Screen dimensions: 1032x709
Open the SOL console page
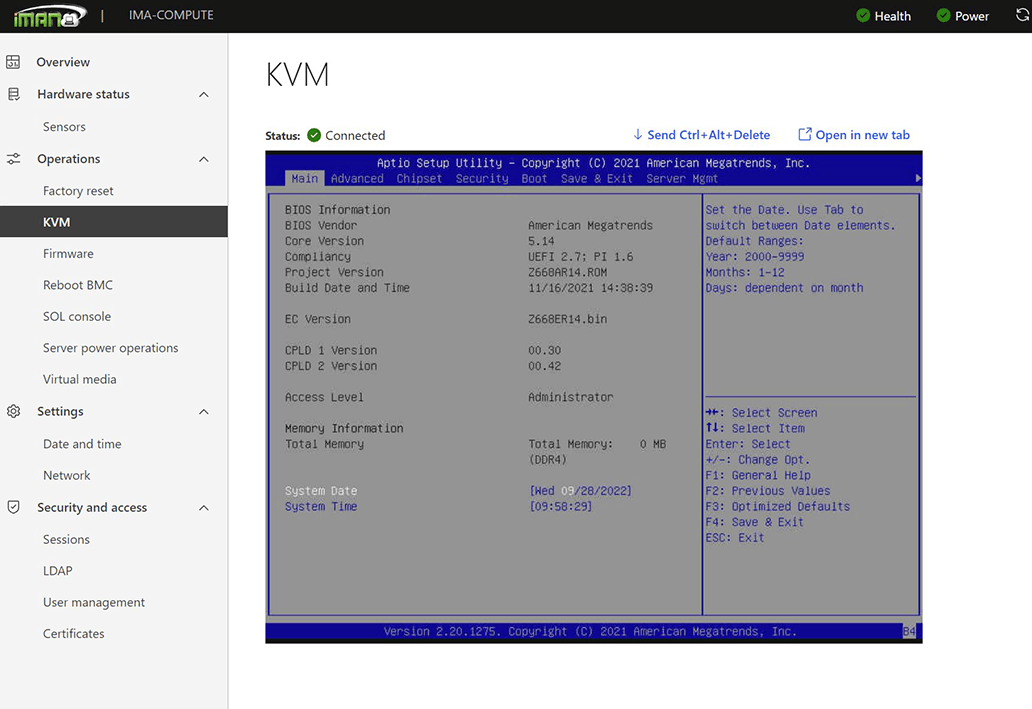(x=76, y=317)
